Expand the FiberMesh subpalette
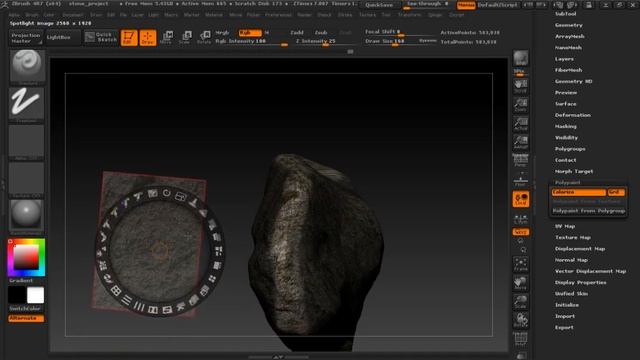Screen dimensions: 640x360 (x=569, y=70)
